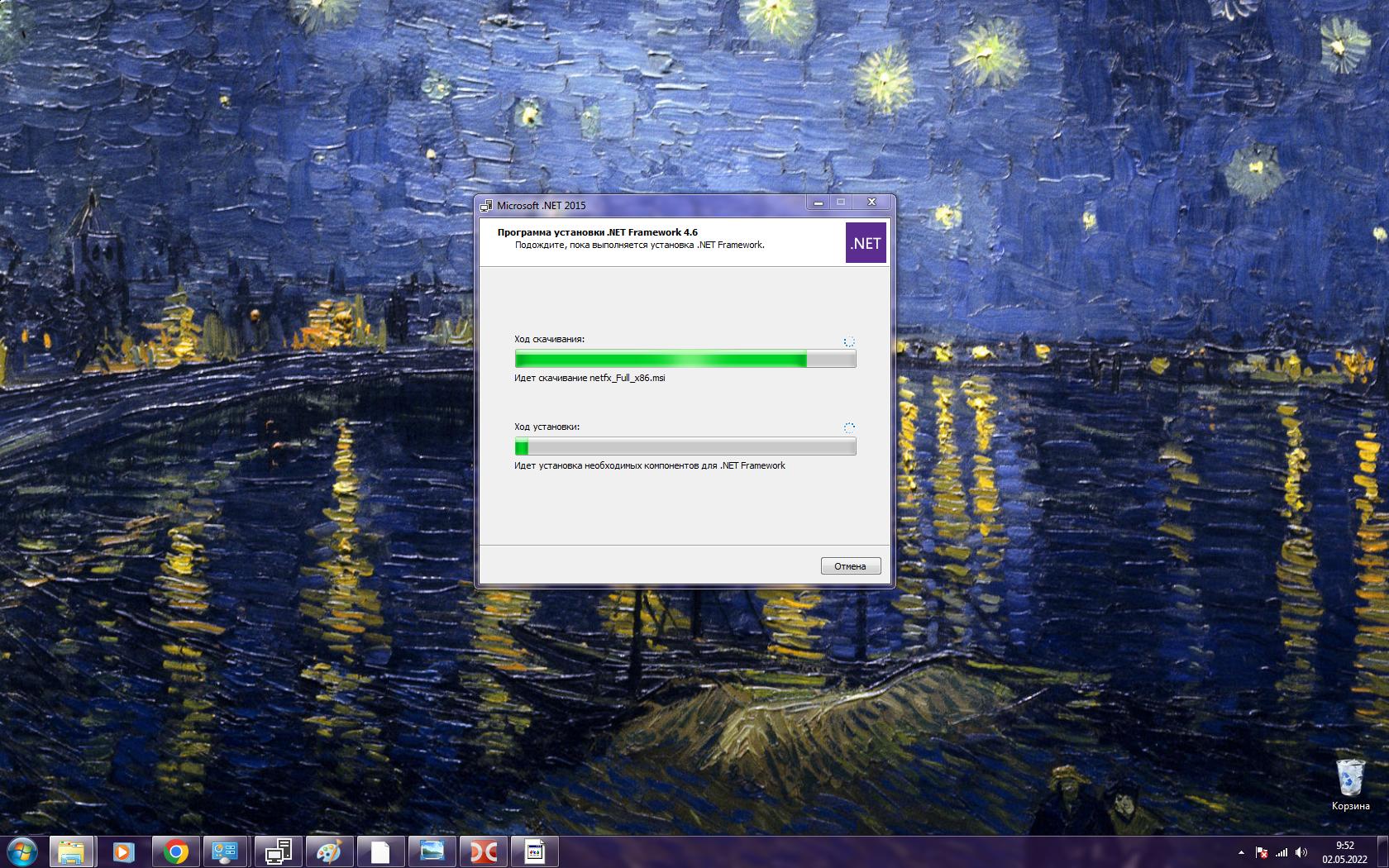Screen dimensions: 1389x868
Task: Click the purple .NET logo in the installer
Action: (x=866, y=242)
